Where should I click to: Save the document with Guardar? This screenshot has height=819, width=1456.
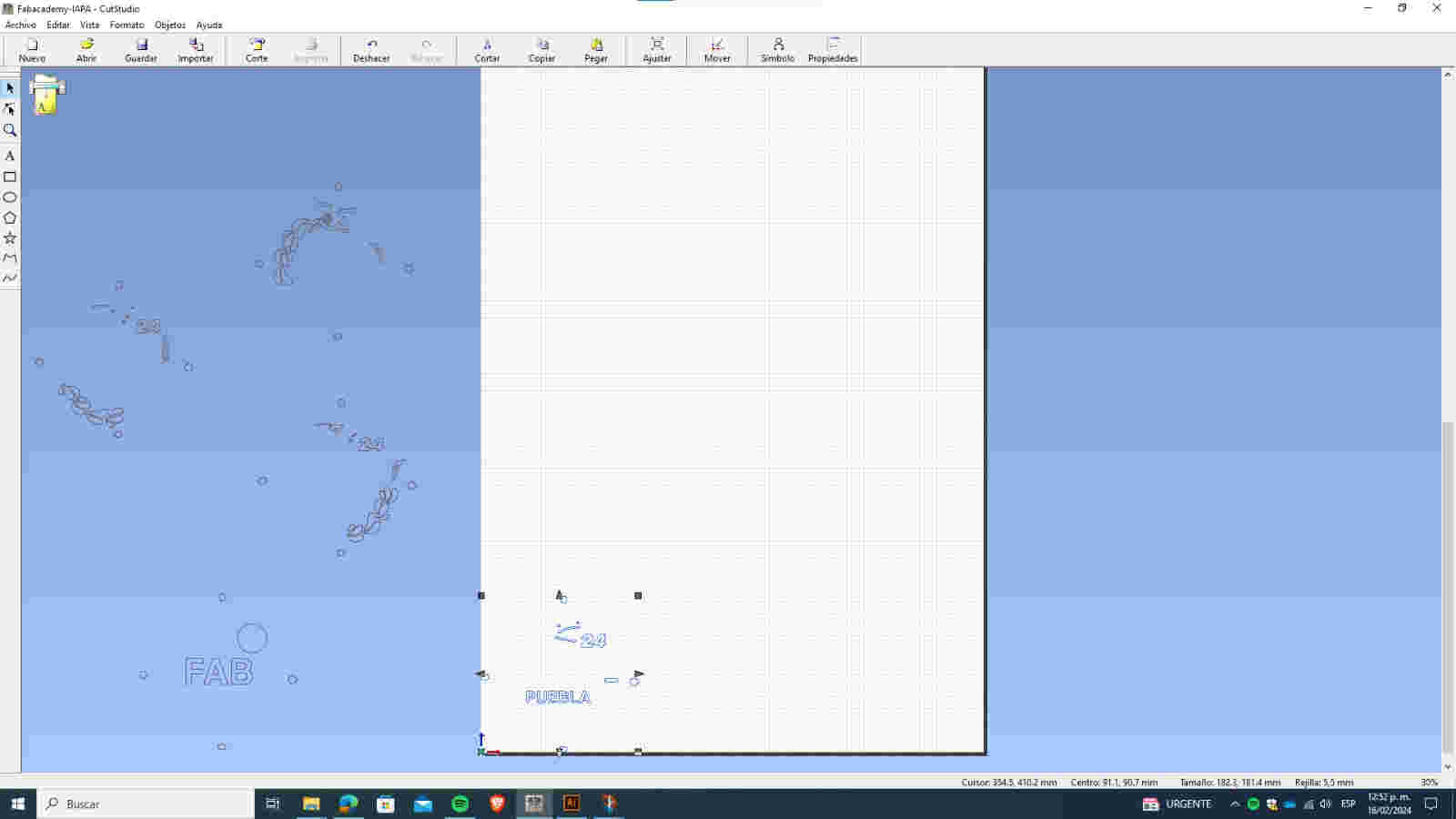tap(141, 50)
